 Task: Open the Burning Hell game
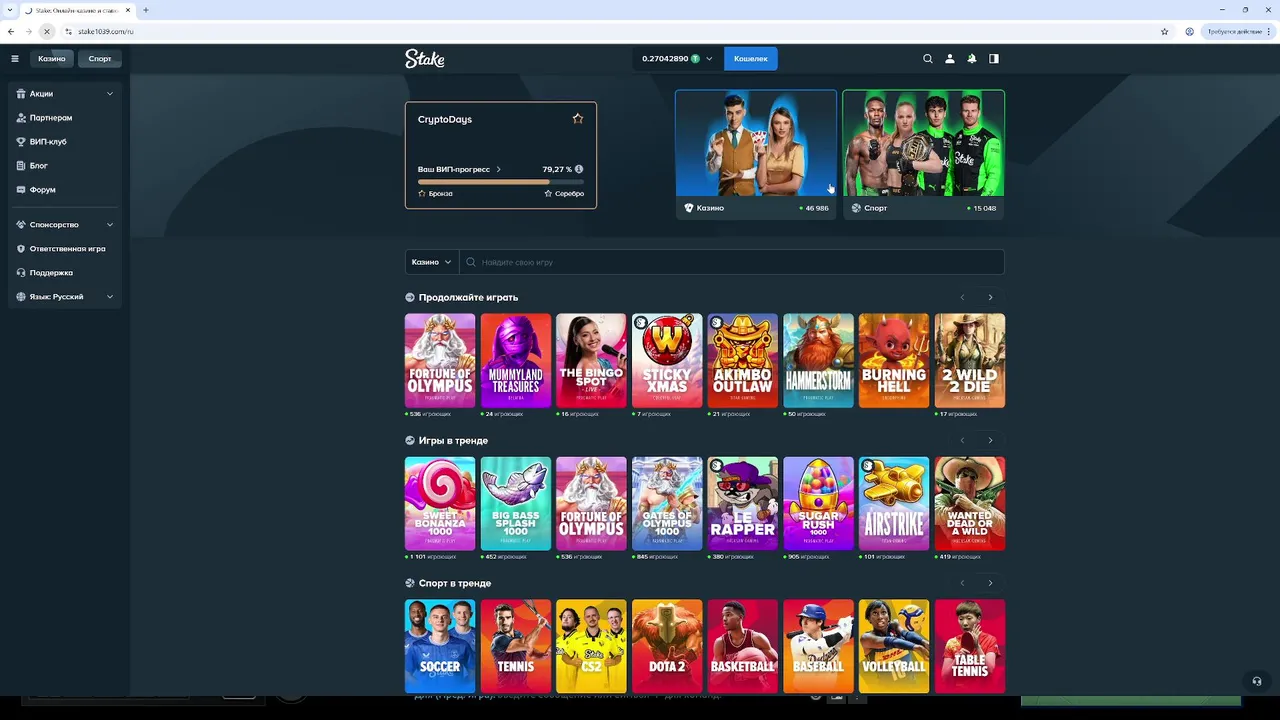pos(894,361)
